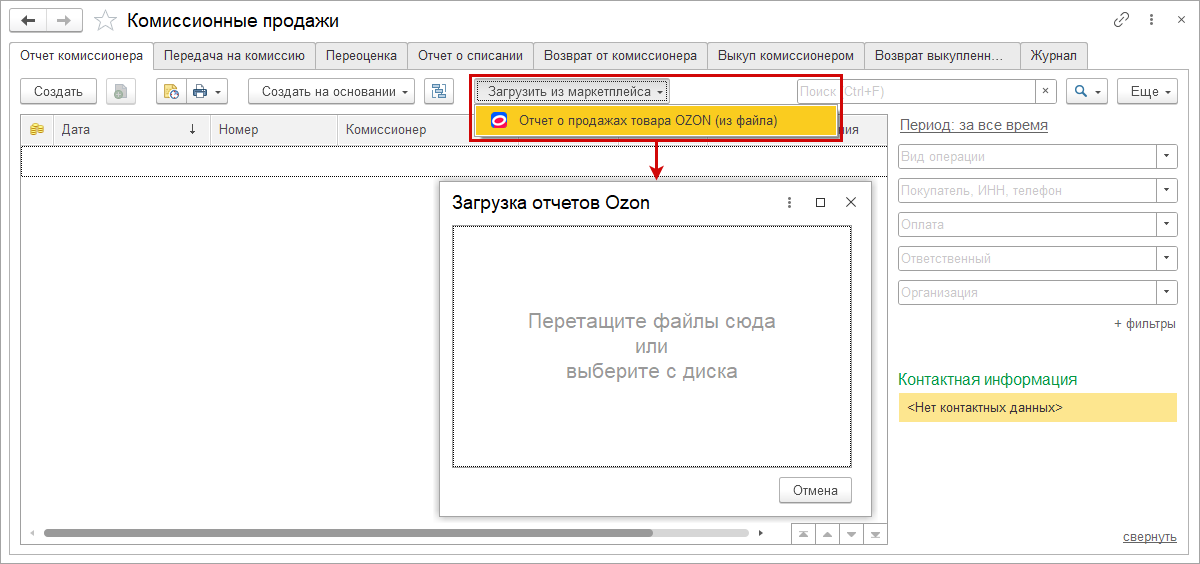This screenshot has height=564, width=1200.
Task: Click the Покупатель, ИНН, телефон field
Action: click(1027, 190)
